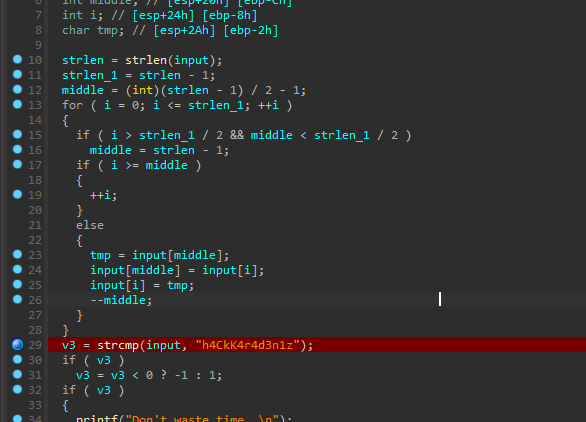This screenshot has width=586, height=422.
Task: Toggle breakpoint dot on line 10
Action: [x=18, y=59]
